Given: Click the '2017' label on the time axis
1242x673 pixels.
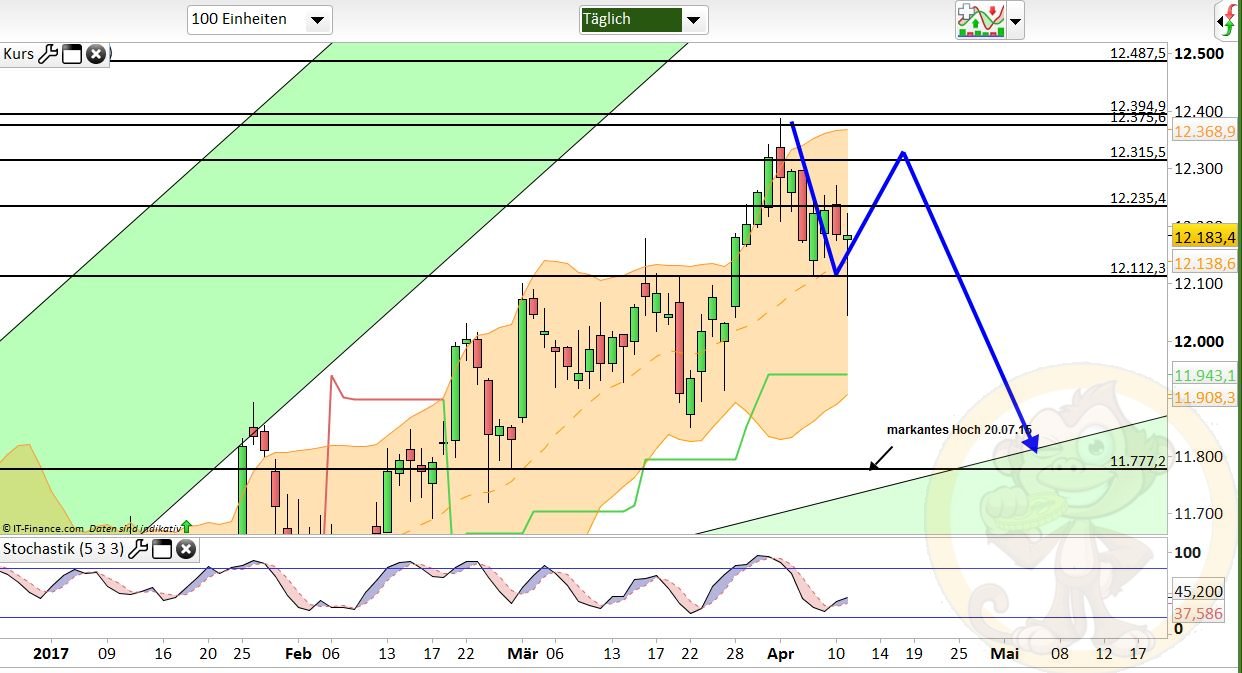Looking at the screenshot, I should pos(52,653).
